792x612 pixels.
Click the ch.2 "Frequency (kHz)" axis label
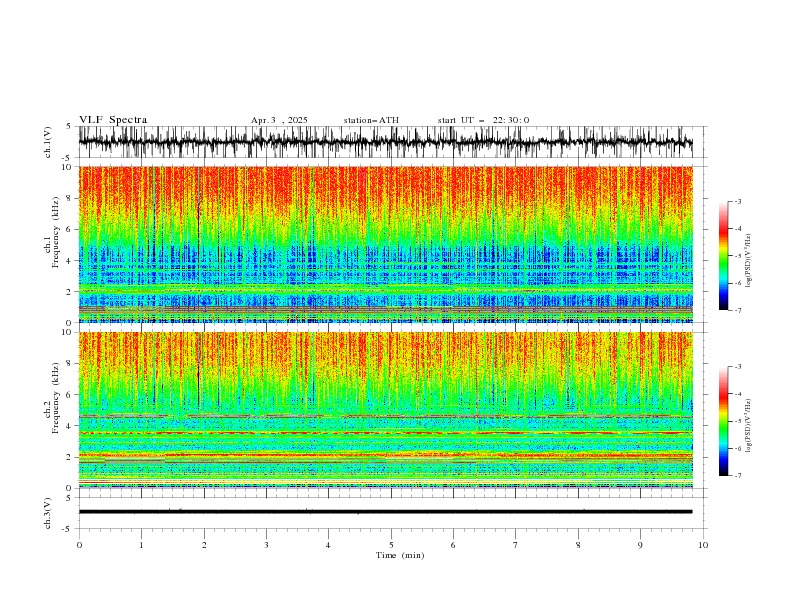[x=56, y=398]
